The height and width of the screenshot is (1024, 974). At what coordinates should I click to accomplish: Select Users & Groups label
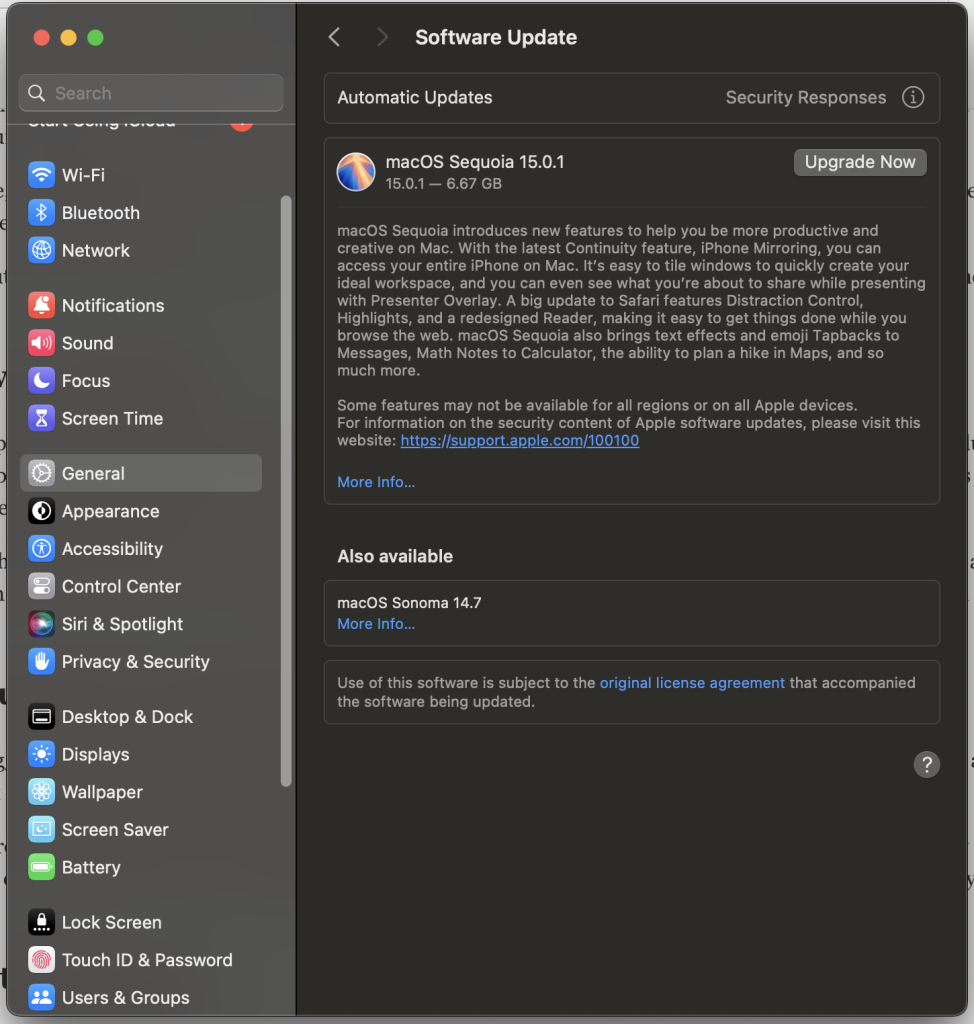pos(126,998)
